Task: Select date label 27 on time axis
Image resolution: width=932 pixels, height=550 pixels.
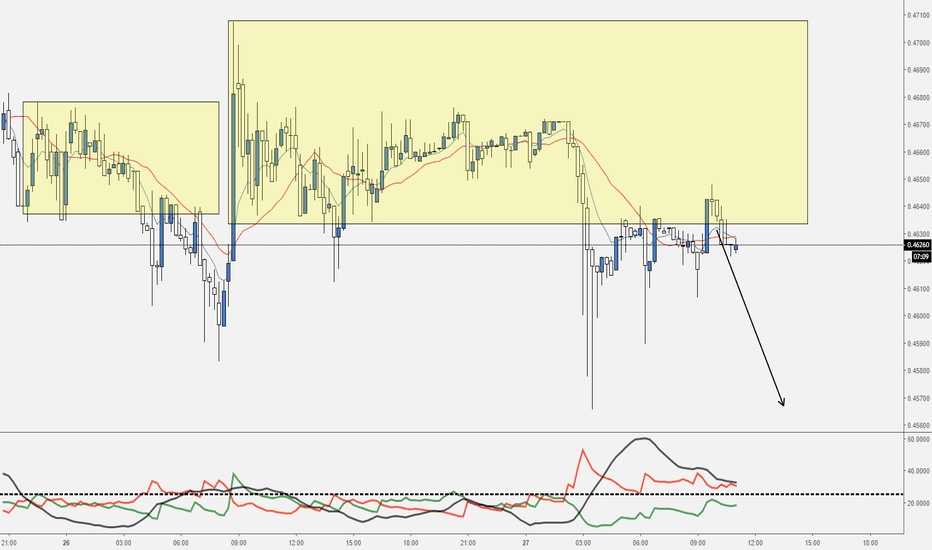Action: (525, 543)
